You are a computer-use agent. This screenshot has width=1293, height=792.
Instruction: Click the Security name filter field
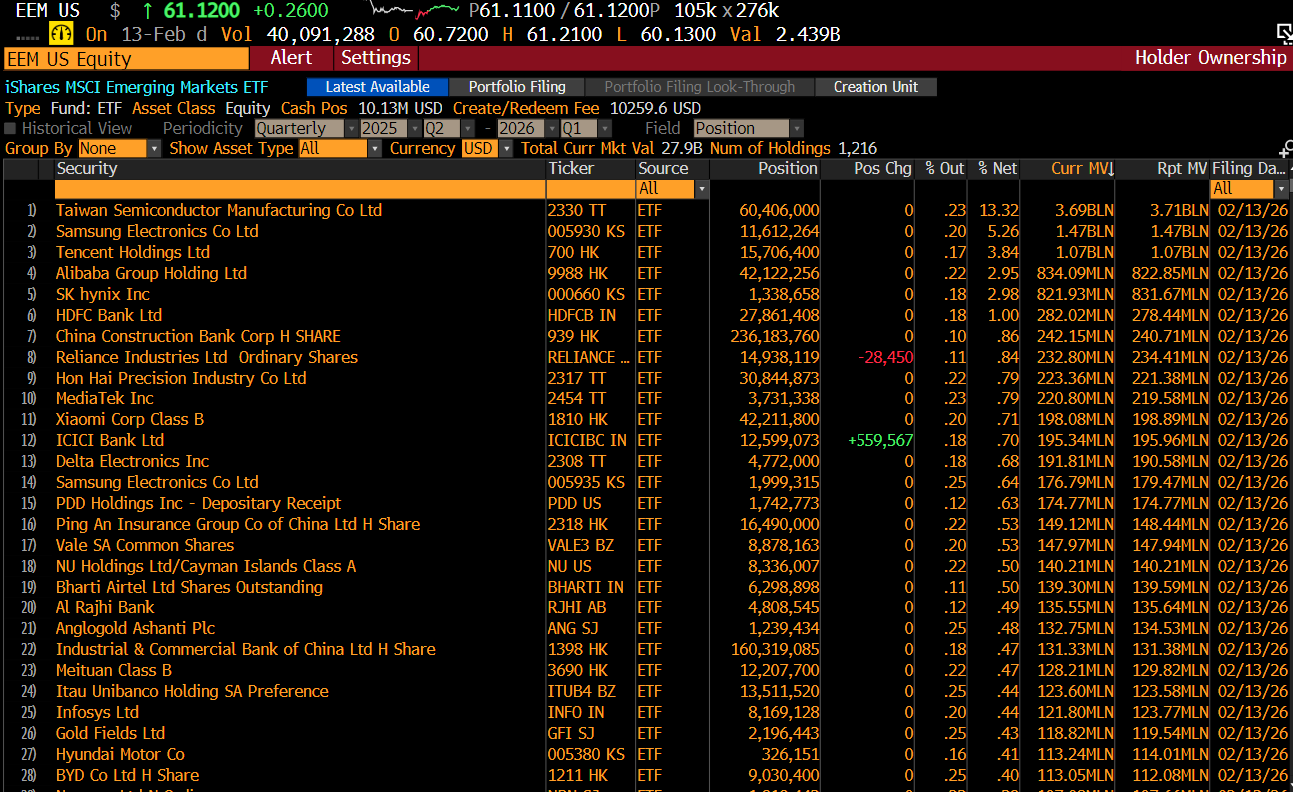point(300,189)
